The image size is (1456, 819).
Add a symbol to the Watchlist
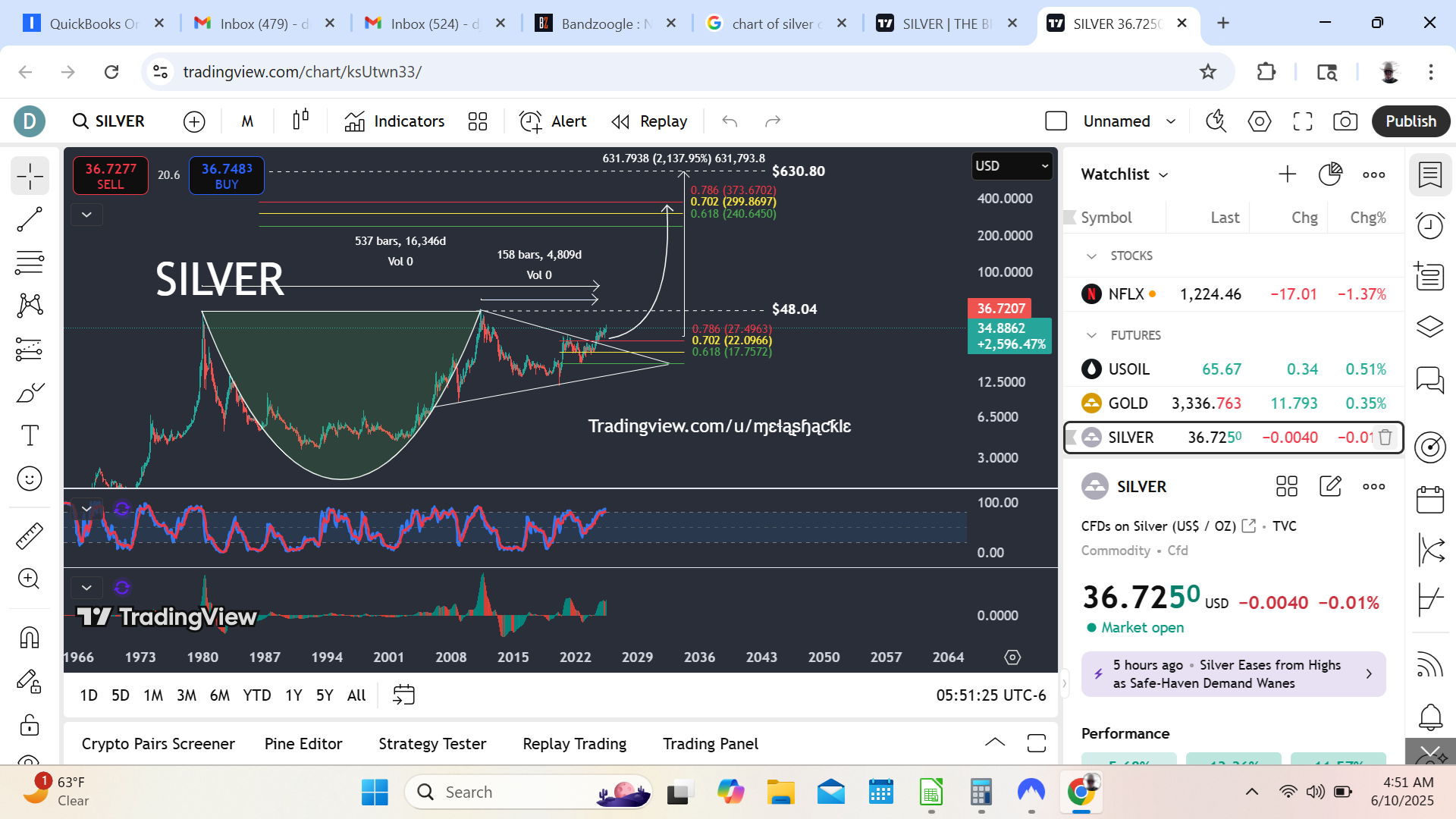pos(1287,174)
